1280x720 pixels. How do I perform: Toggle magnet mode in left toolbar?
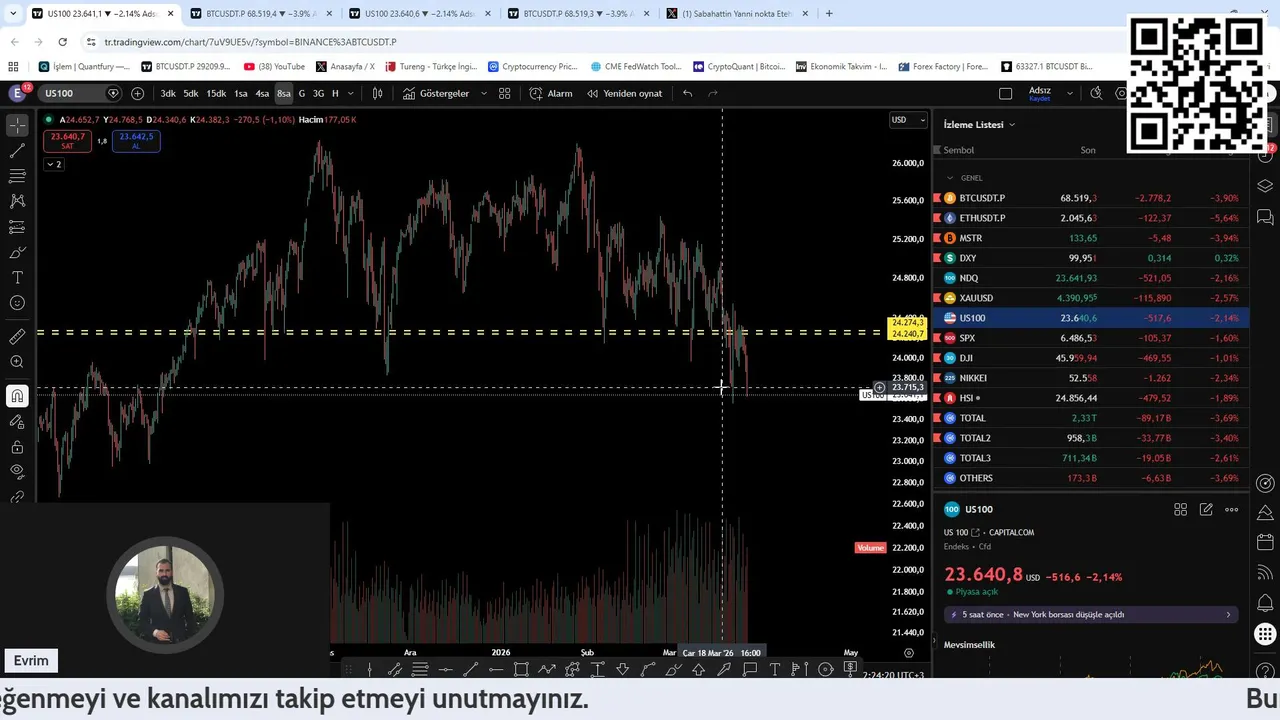pos(17,396)
